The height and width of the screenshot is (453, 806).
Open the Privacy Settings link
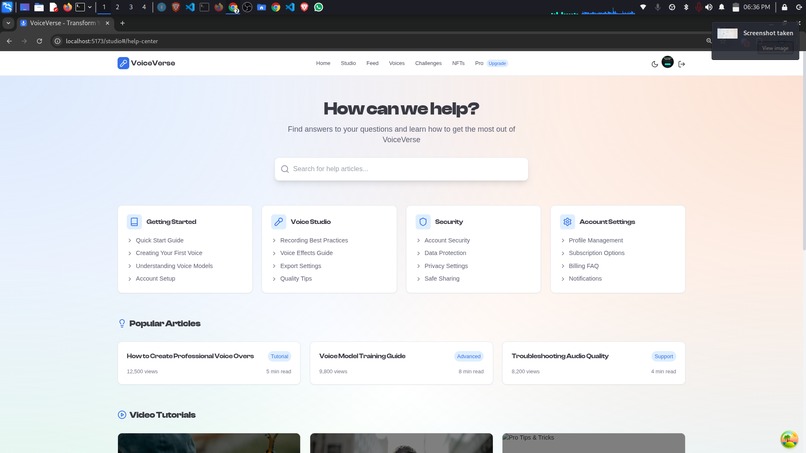446,266
